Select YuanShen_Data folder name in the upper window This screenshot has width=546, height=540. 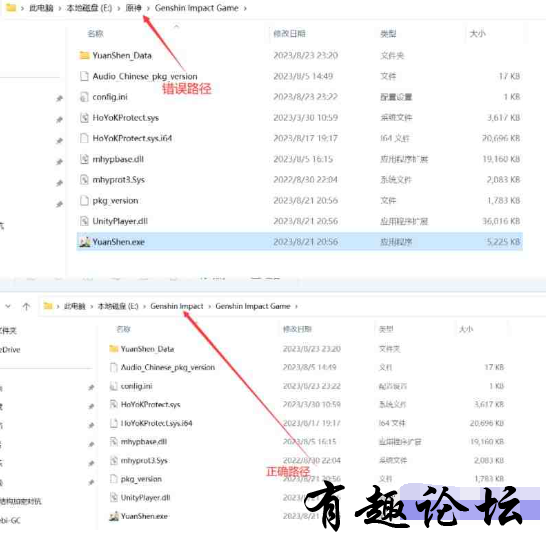[122, 55]
